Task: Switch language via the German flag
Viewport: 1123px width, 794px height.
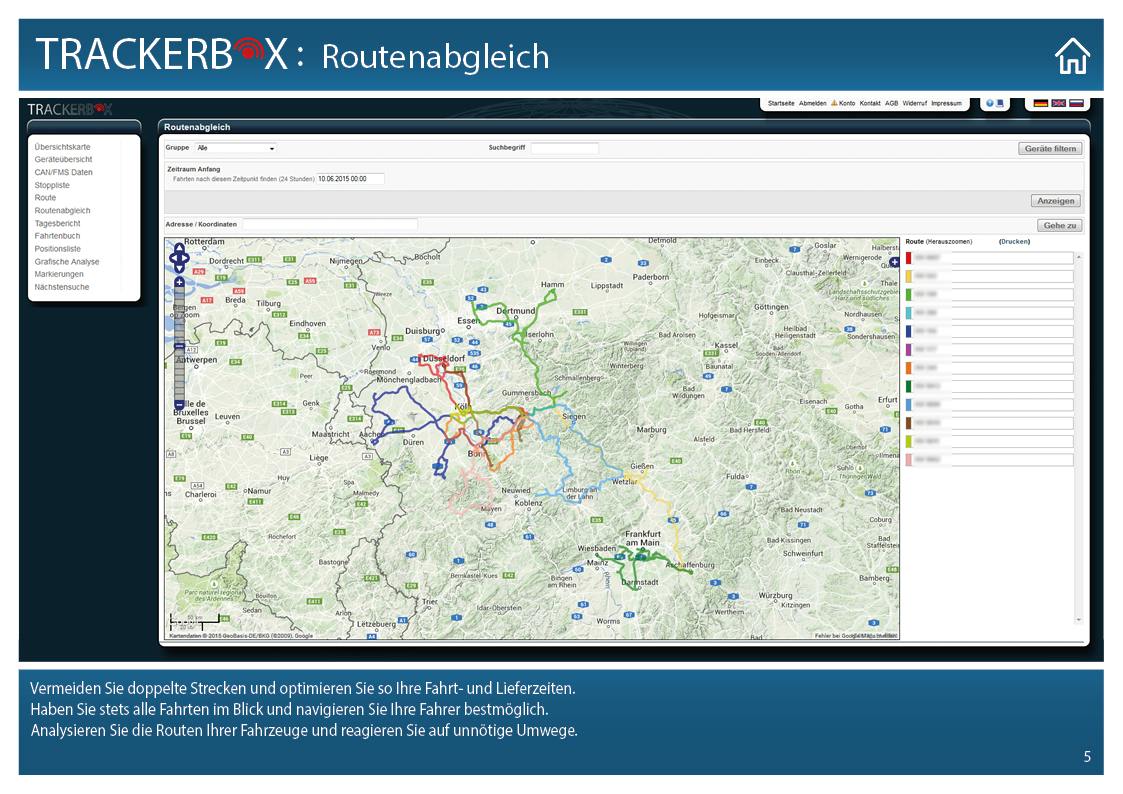Action: click(x=1041, y=103)
